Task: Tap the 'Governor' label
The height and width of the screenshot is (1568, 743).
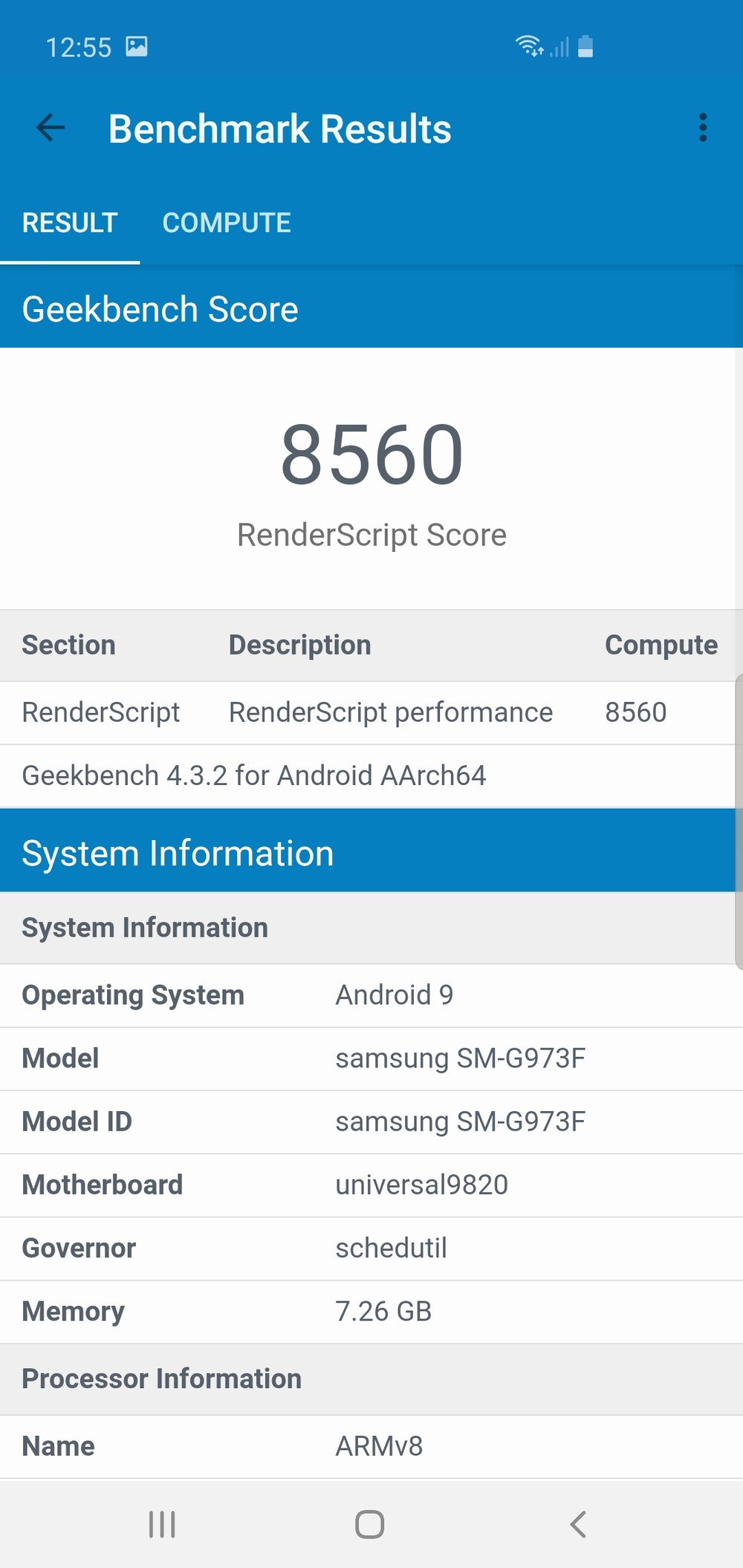Action: click(x=79, y=1248)
